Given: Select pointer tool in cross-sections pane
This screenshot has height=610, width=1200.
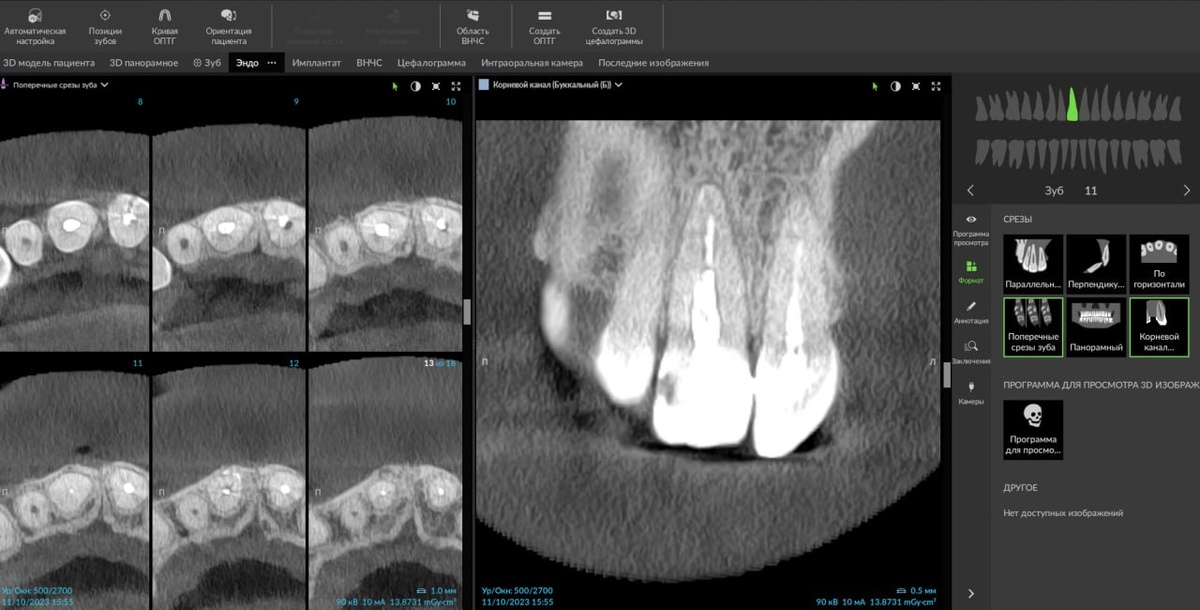Looking at the screenshot, I should (x=395, y=86).
